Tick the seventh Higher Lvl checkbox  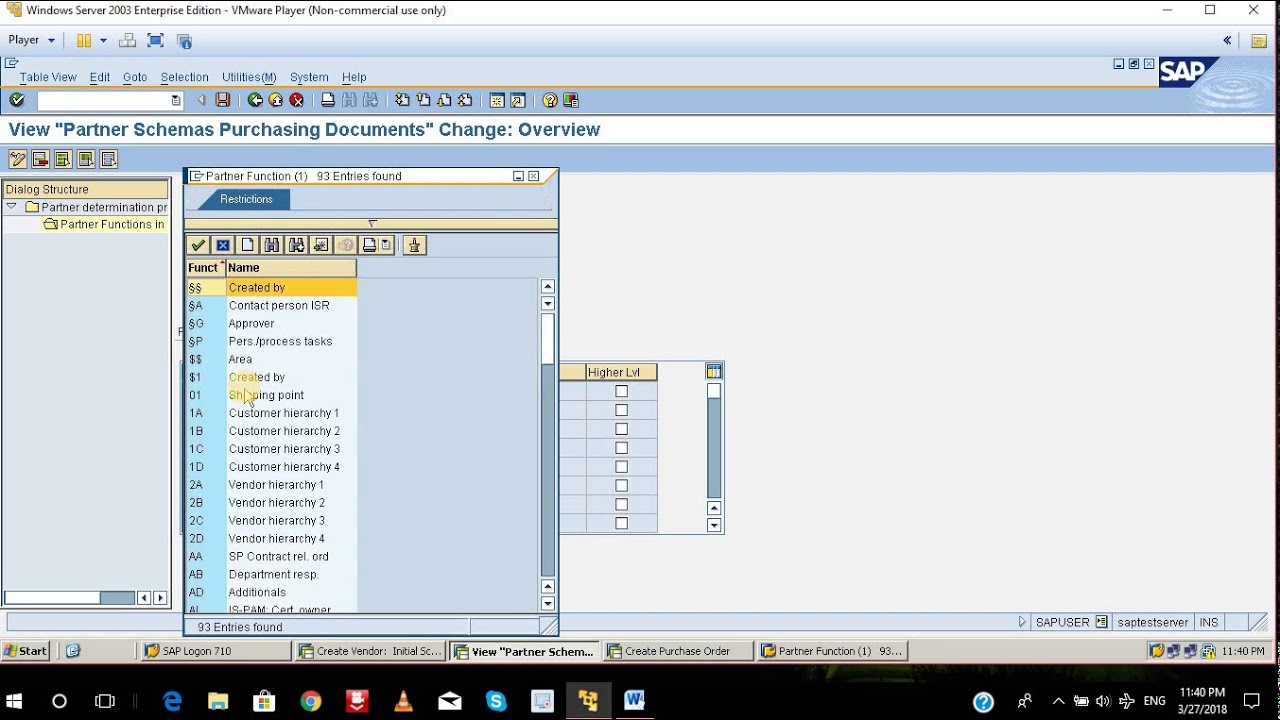621,504
